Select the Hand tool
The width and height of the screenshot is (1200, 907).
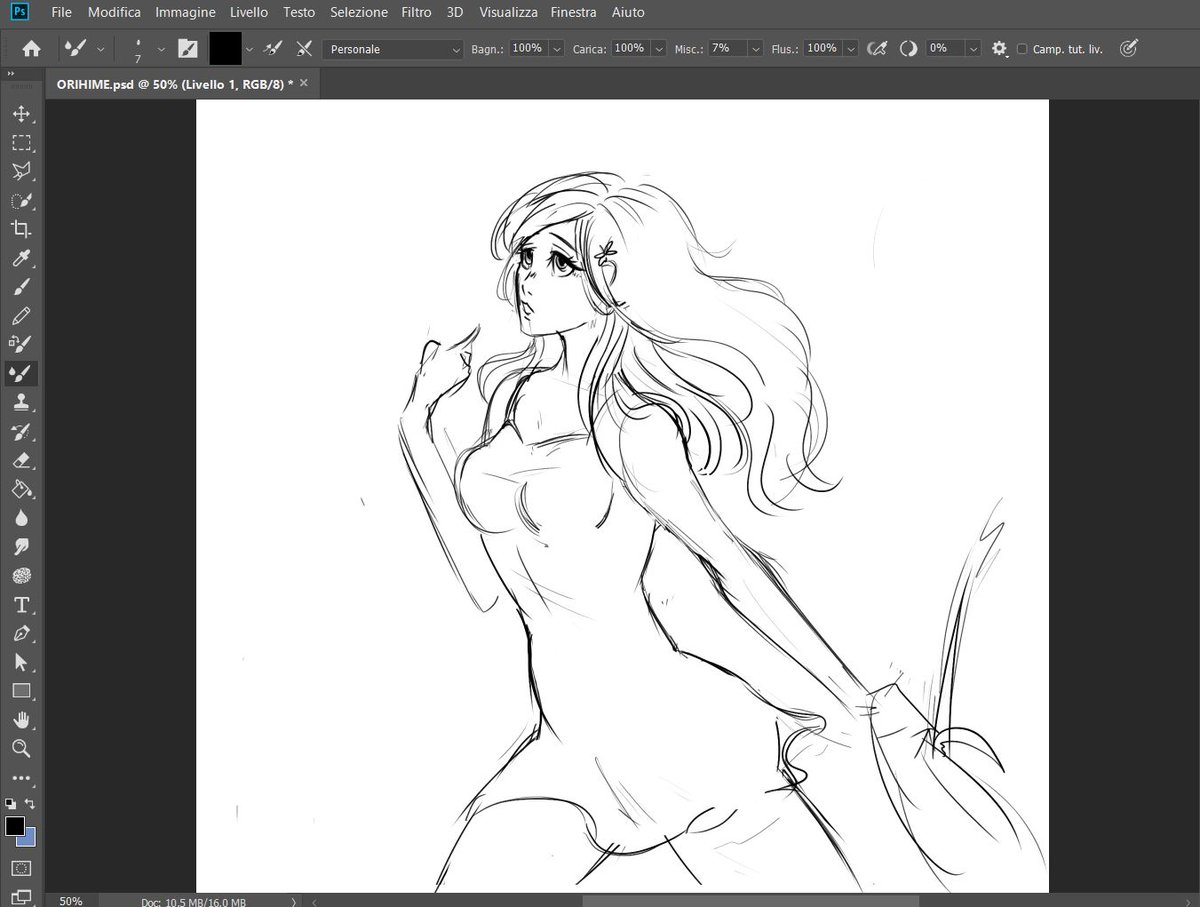(21, 720)
